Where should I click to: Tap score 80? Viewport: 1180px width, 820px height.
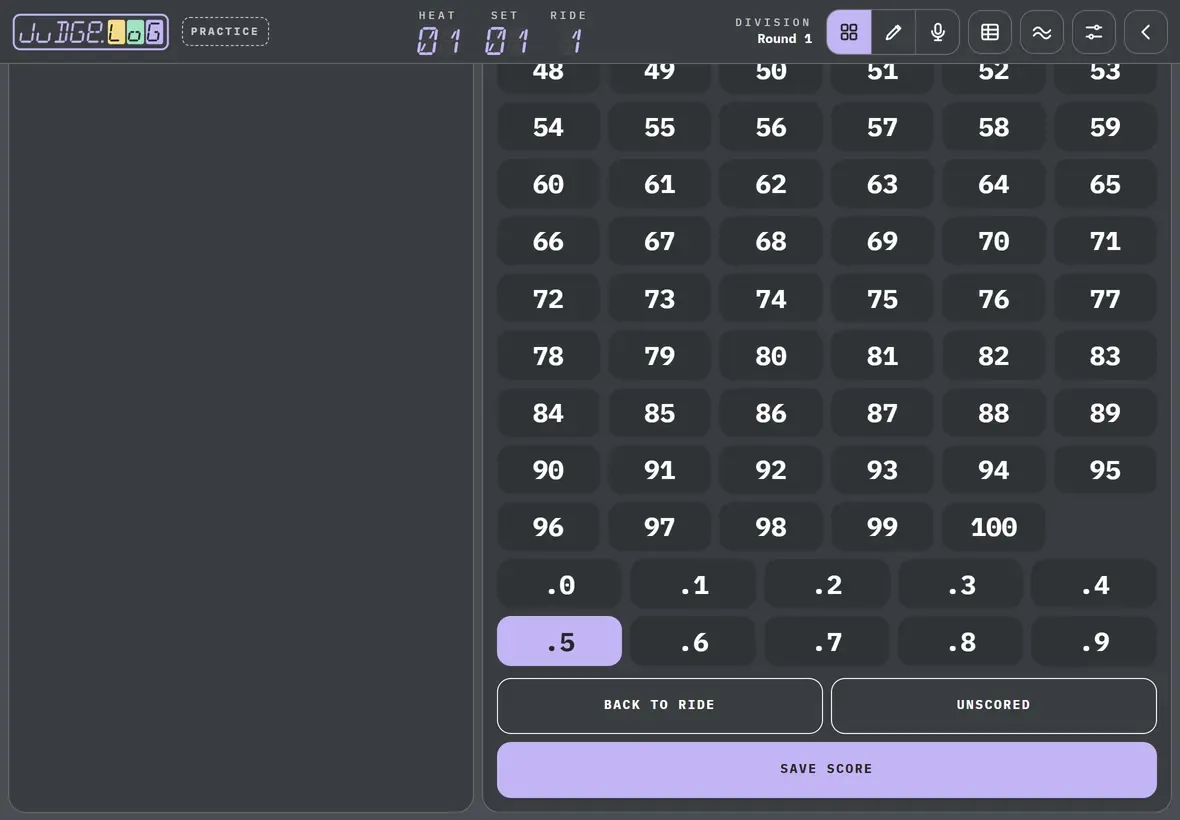coord(771,355)
